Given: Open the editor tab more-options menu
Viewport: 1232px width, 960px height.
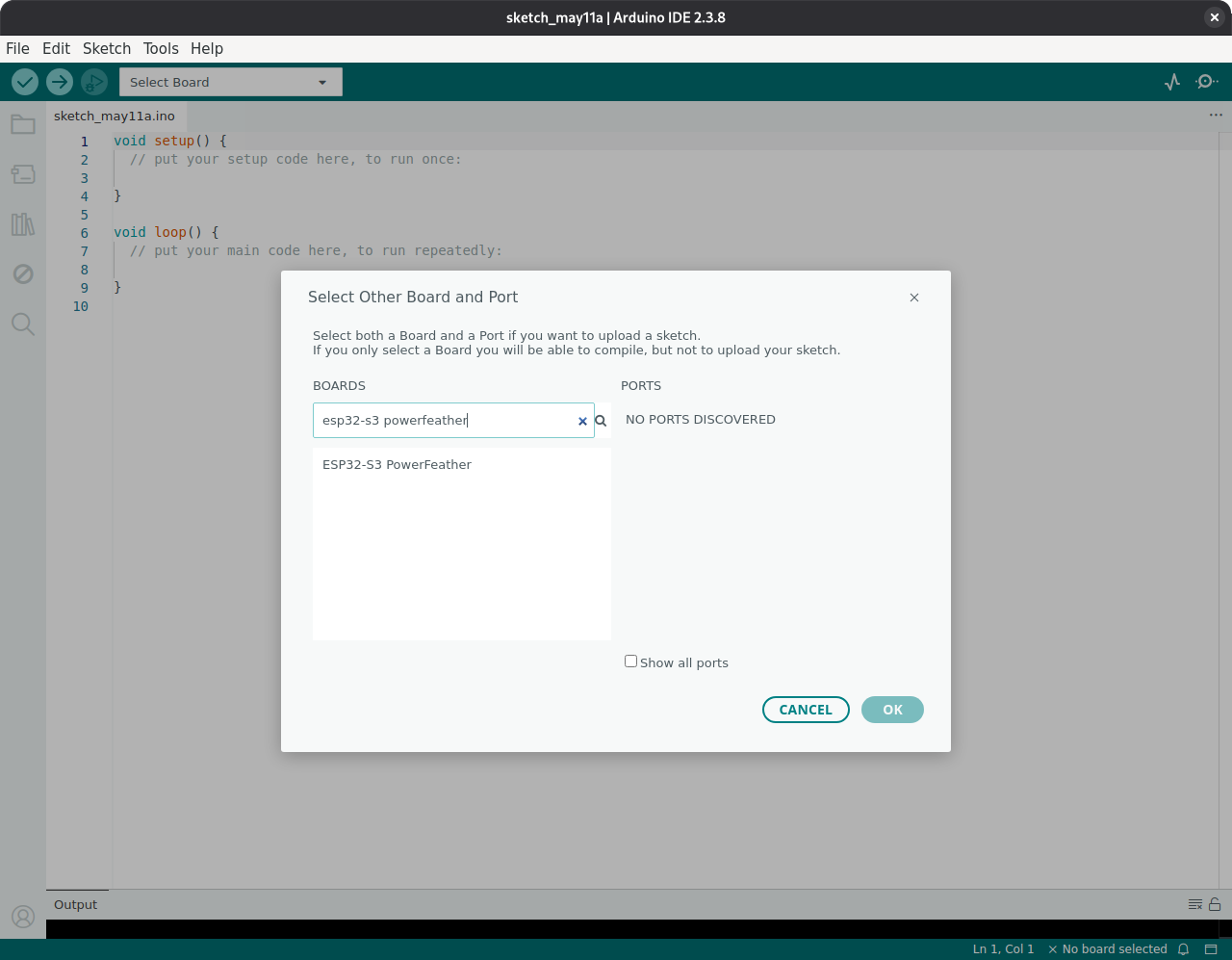Looking at the screenshot, I should pyautogui.click(x=1216, y=115).
